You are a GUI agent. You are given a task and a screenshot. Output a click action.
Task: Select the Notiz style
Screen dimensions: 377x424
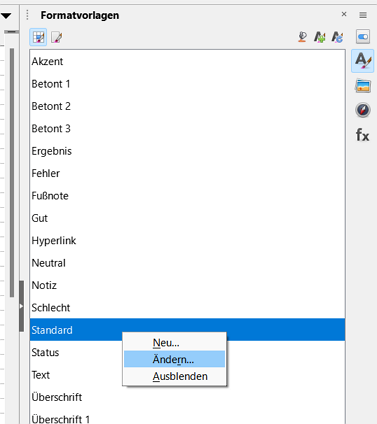tap(187, 285)
